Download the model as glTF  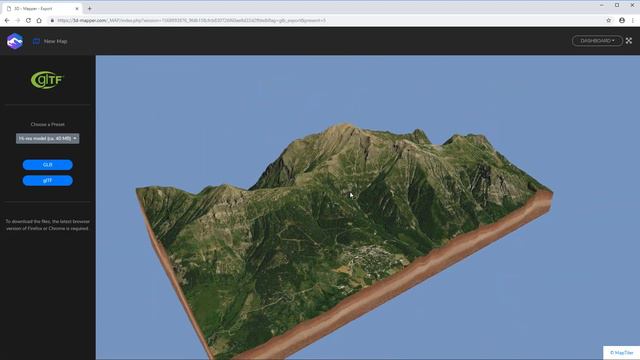[x=47, y=180]
